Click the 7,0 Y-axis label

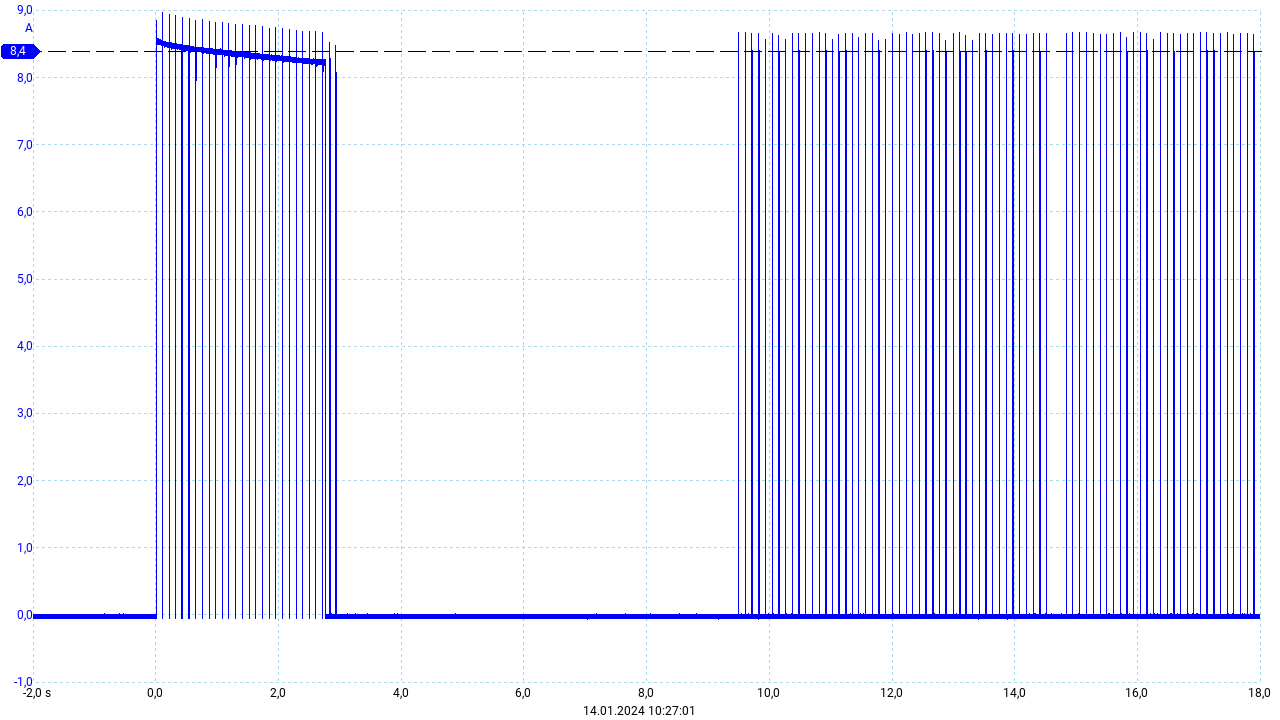pos(25,145)
